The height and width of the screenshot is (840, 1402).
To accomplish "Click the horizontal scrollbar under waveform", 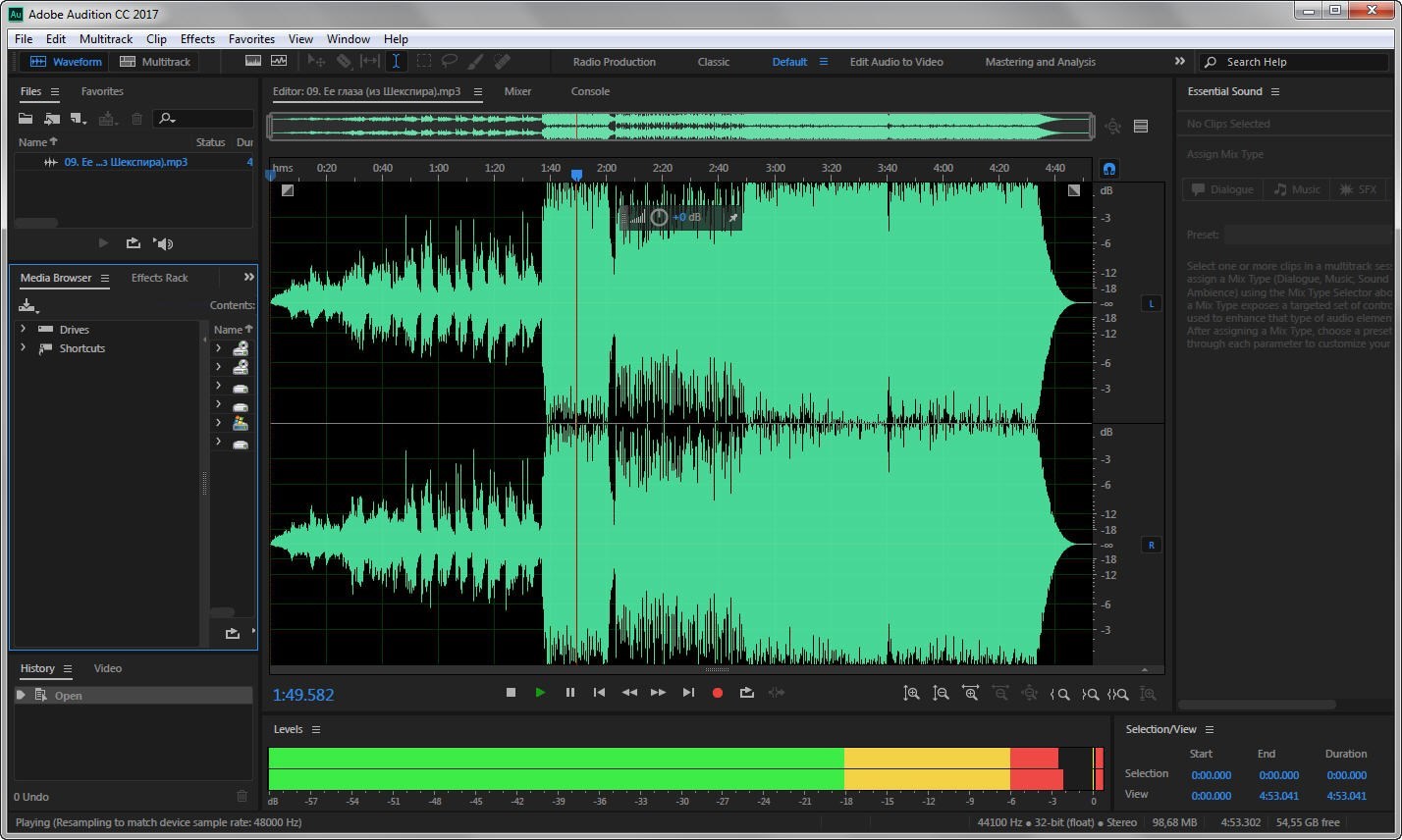I will point(717,670).
